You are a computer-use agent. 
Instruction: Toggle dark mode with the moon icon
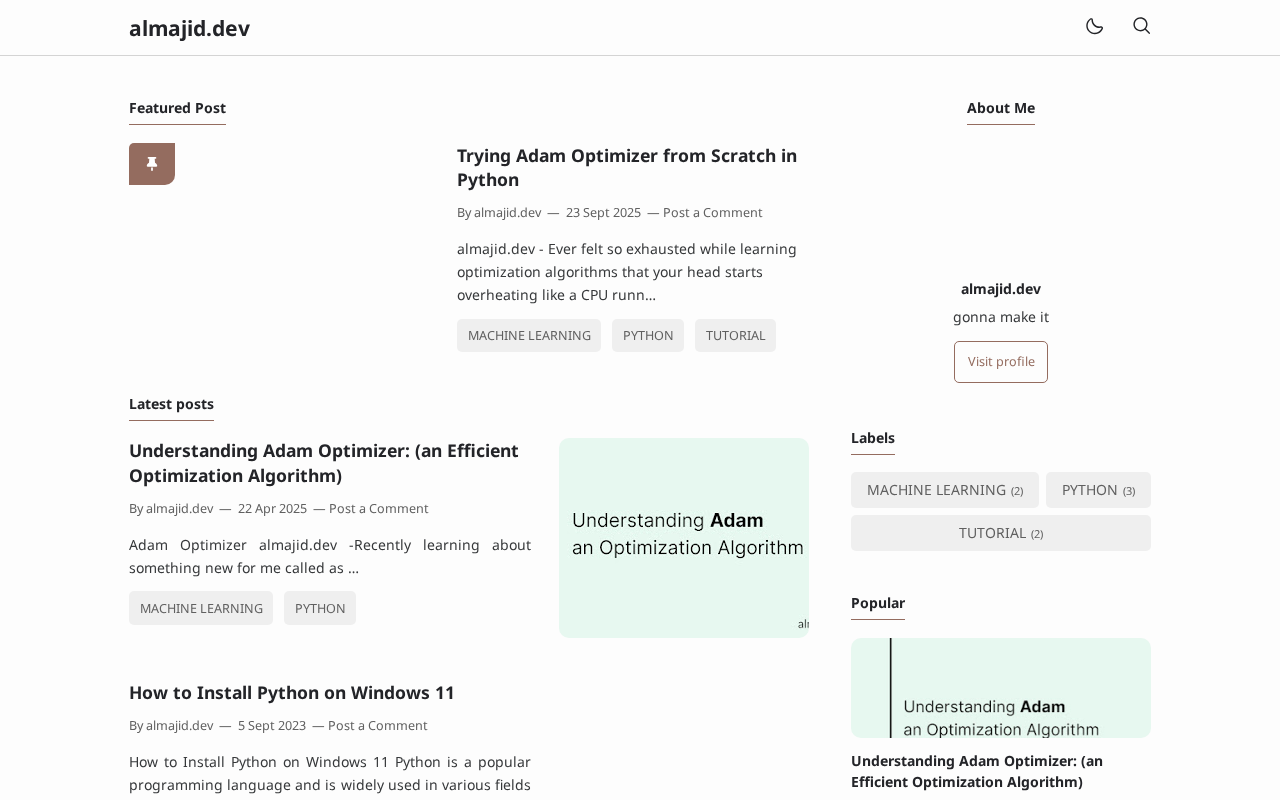1094,26
